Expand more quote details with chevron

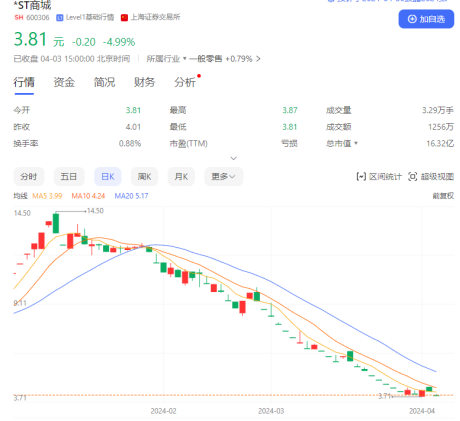pyautogui.click(x=234, y=158)
